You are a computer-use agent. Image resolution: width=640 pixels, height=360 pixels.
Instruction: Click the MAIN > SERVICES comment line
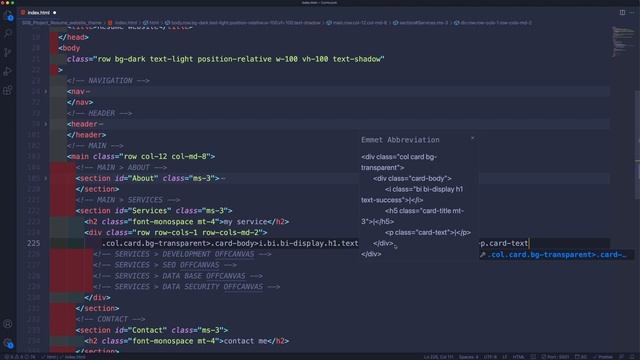coord(128,200)
